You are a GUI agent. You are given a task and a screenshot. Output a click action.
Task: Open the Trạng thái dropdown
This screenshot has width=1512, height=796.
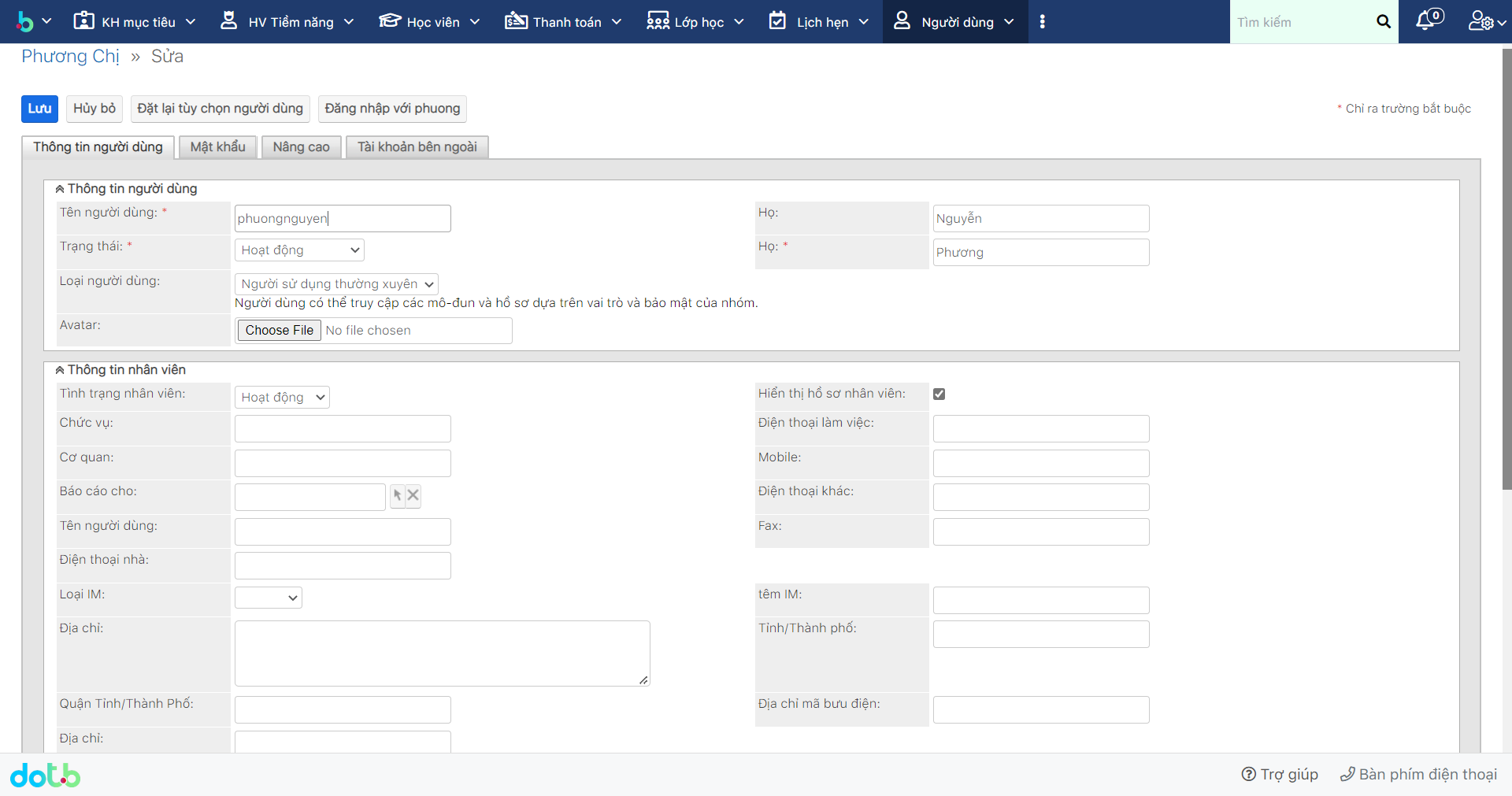[299, 250]
